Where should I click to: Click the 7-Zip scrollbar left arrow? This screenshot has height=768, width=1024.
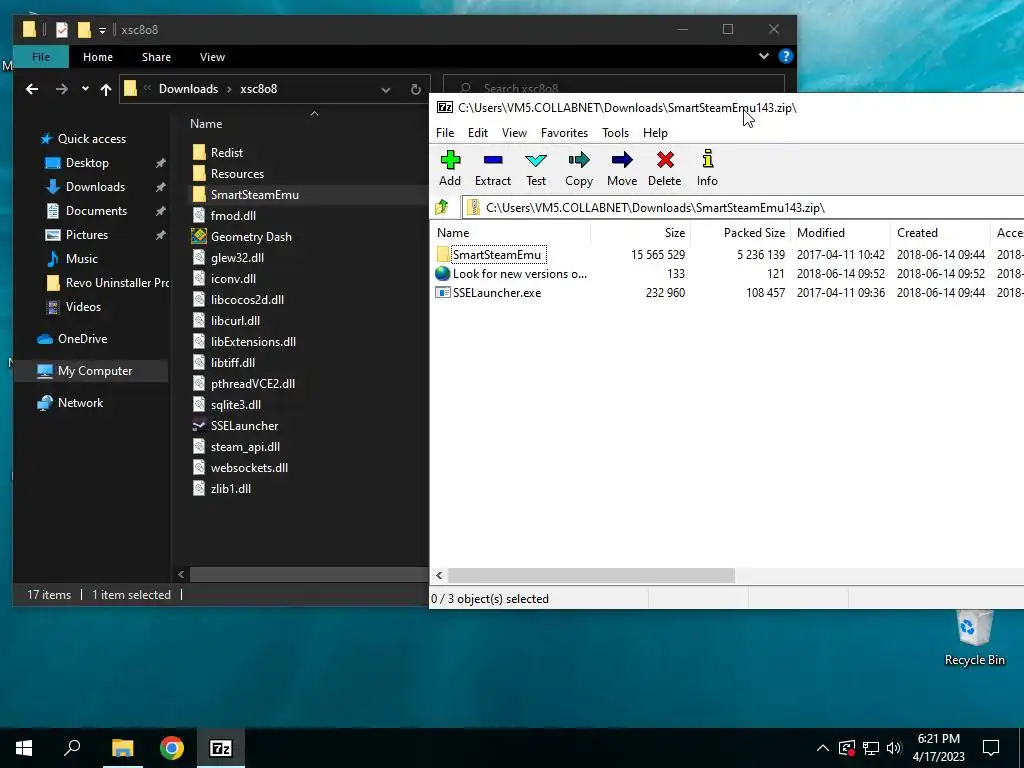pyautogui.click(x=439, y=575)
